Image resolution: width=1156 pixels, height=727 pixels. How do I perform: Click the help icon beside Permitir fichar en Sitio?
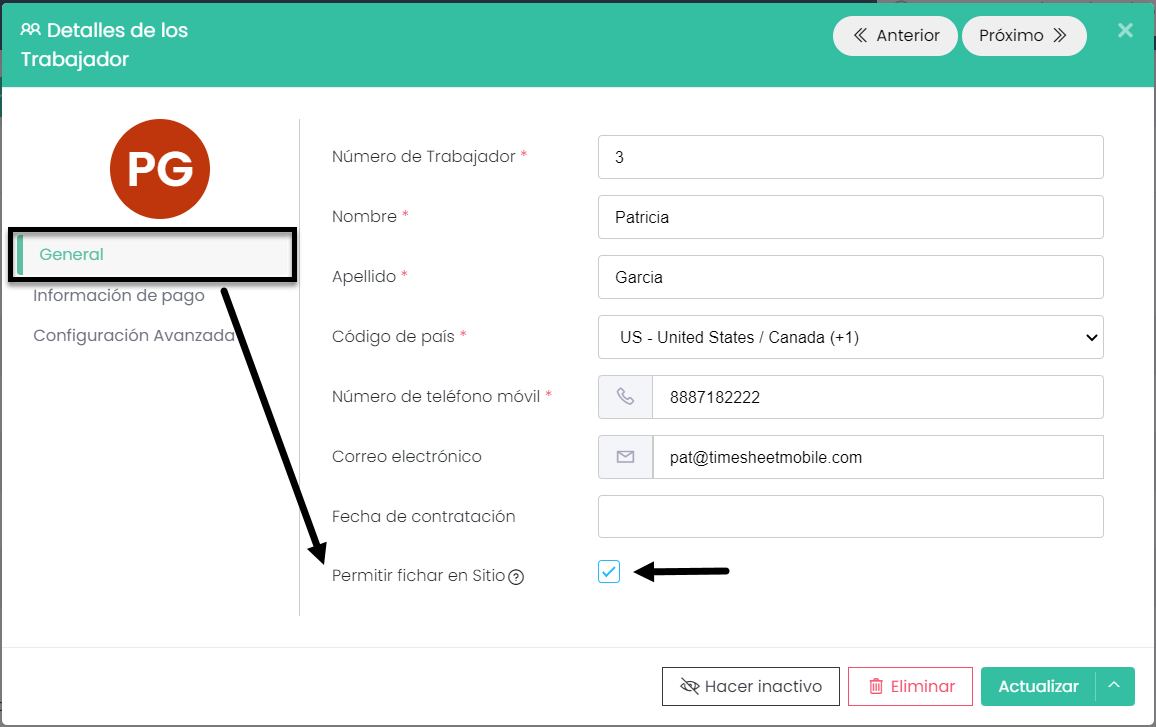pos(516,577)
